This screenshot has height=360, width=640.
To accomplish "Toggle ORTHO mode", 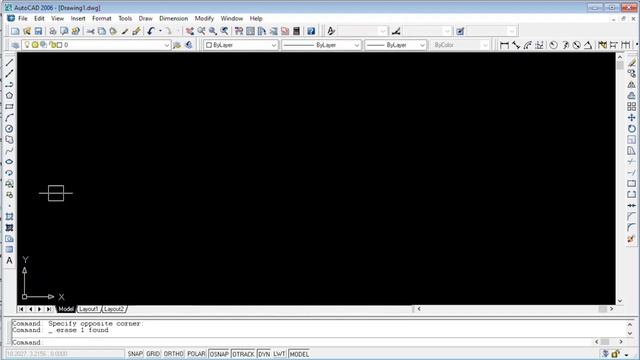I will 173,354.
